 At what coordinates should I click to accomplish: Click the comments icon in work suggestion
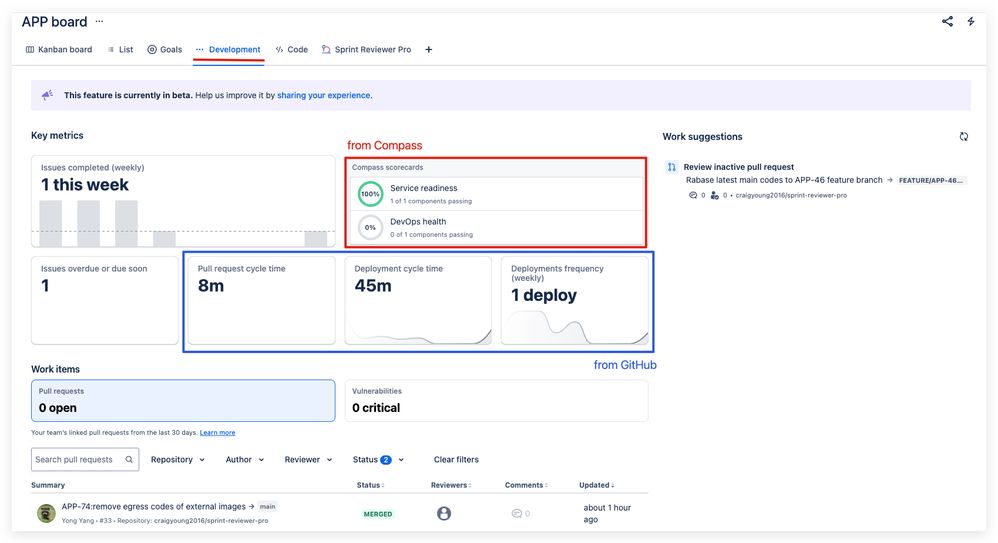pyautogui.click(x=693, y=195)
